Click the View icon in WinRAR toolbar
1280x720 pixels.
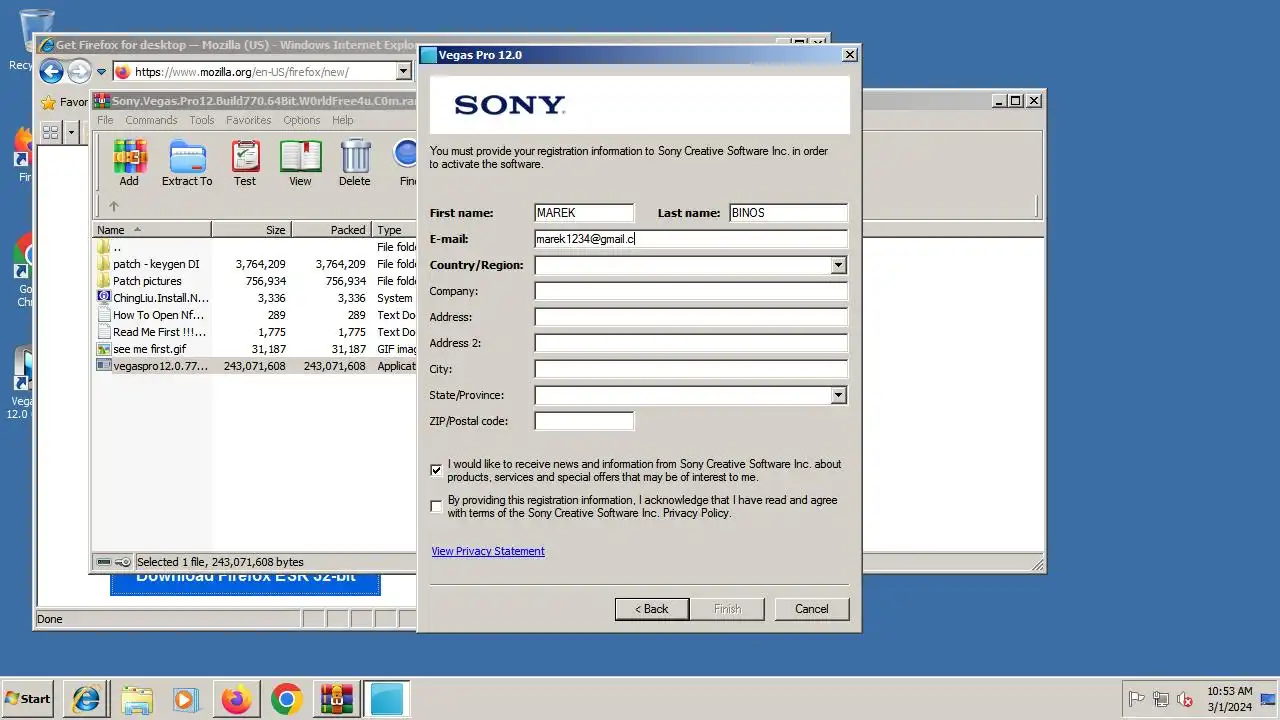[x=300, y=163]
